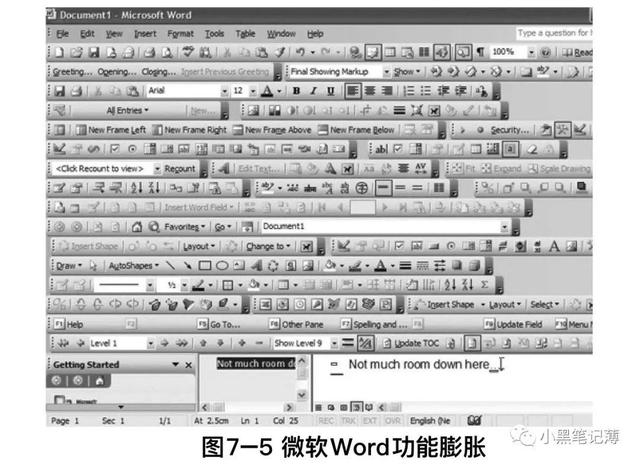Open the Edit menu
The height and width of the screenshot is (465, 640).
(x=87, y=34)
